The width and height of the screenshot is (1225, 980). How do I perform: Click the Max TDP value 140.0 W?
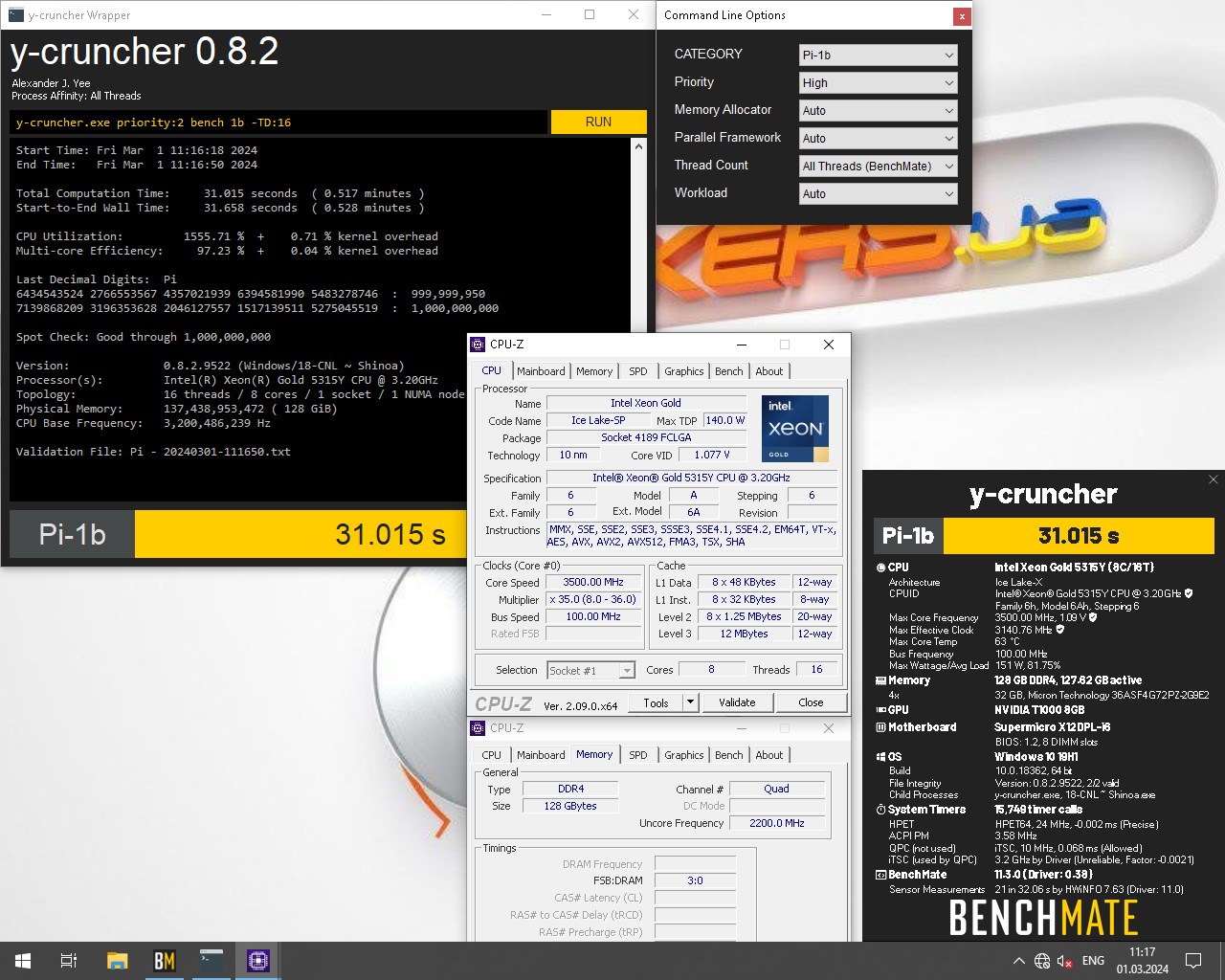724,420
